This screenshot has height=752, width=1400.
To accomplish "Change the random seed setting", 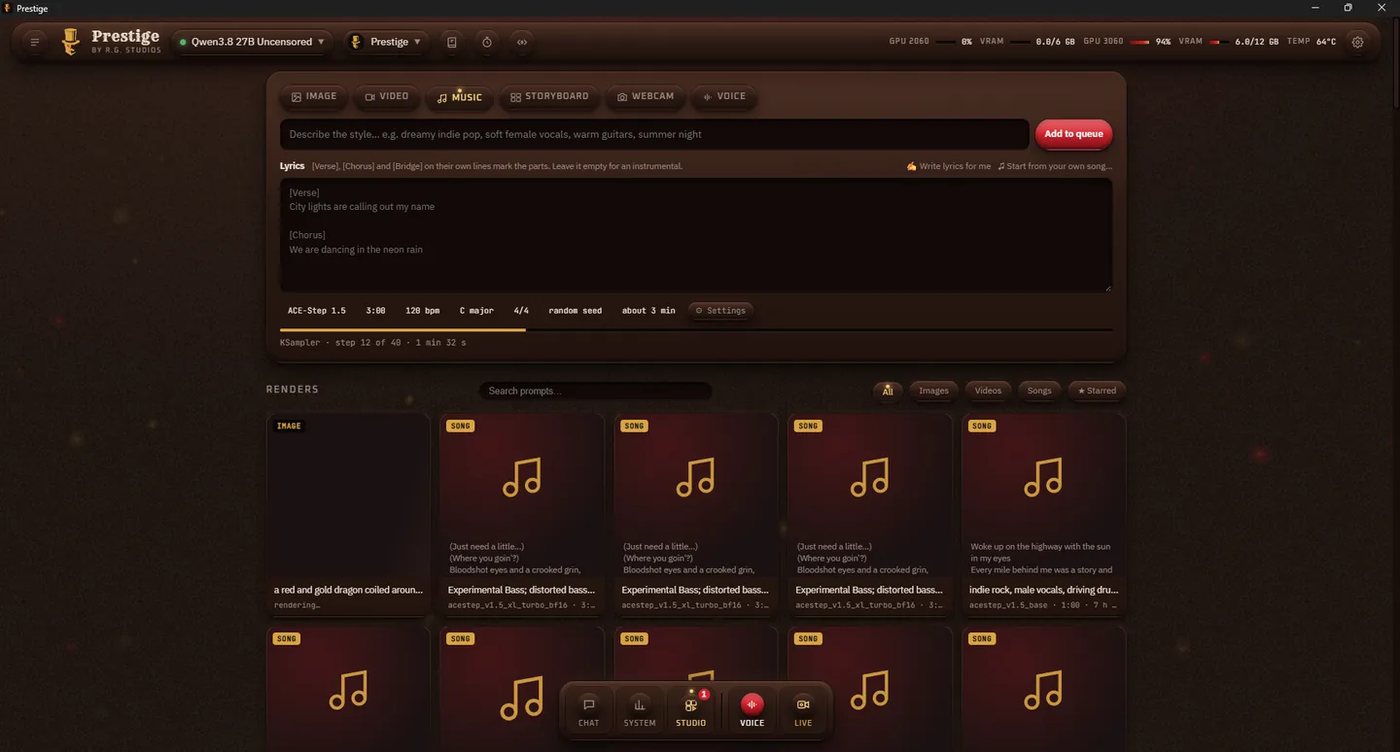I will [x=575, y=311].
